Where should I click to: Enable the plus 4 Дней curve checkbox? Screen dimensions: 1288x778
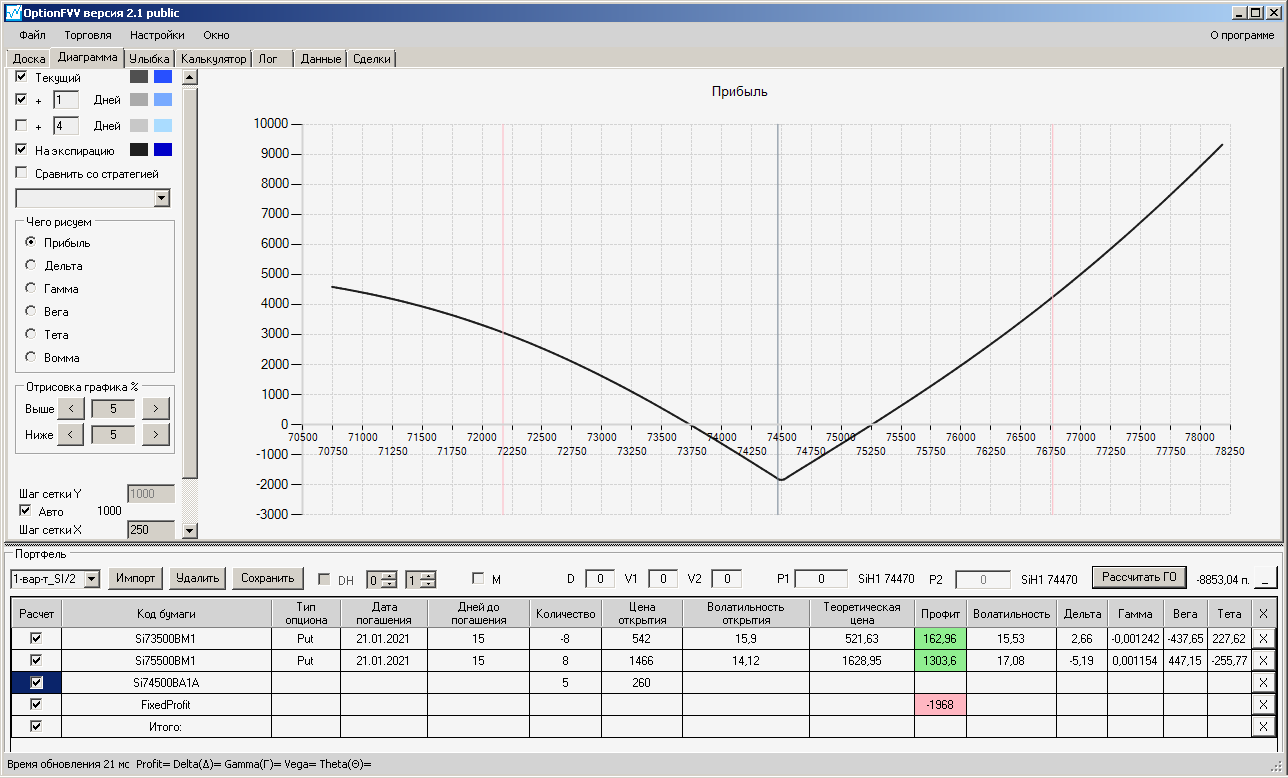(22, 125)
